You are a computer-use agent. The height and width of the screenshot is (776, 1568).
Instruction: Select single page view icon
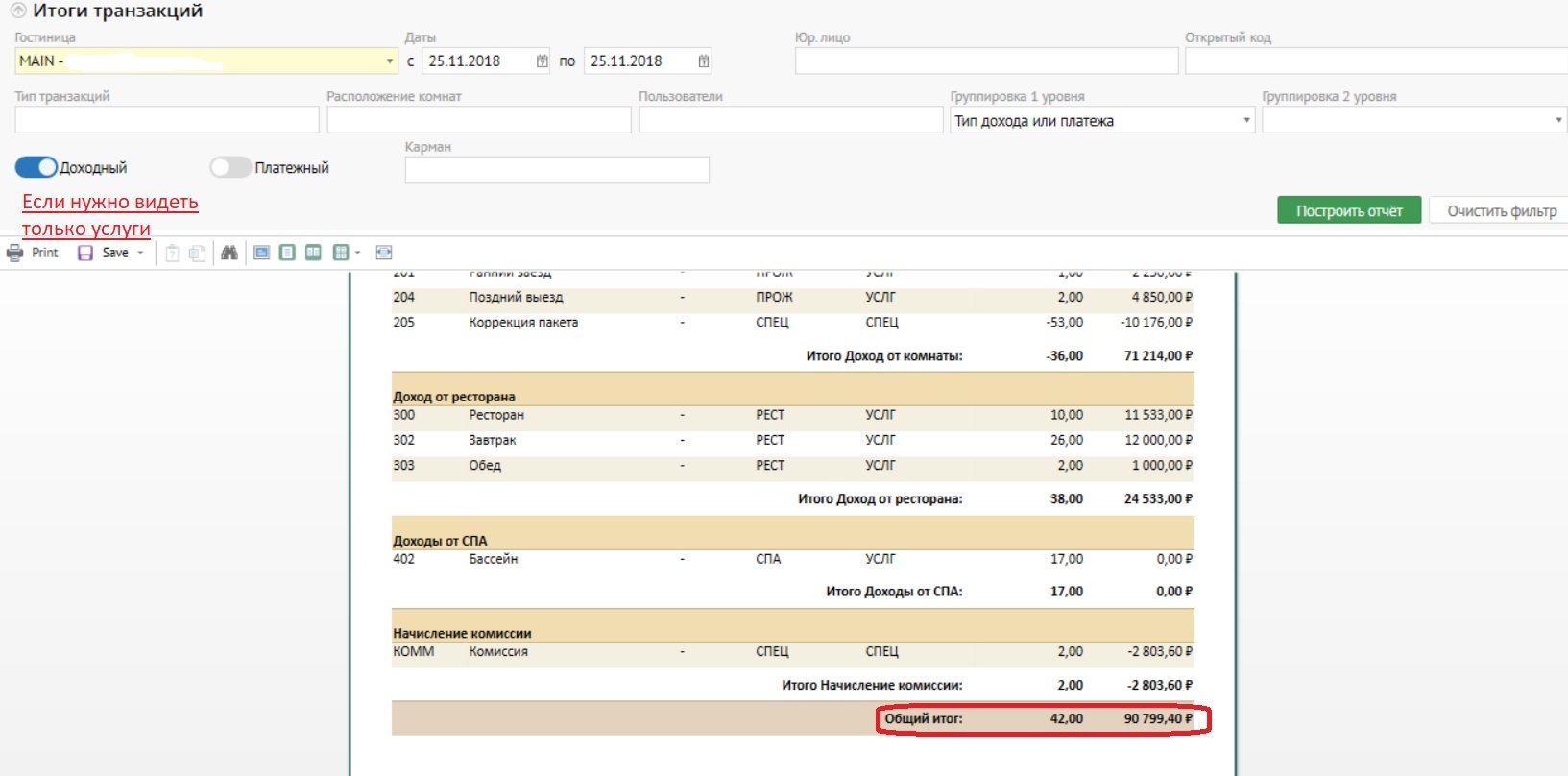tap(287, 253)
